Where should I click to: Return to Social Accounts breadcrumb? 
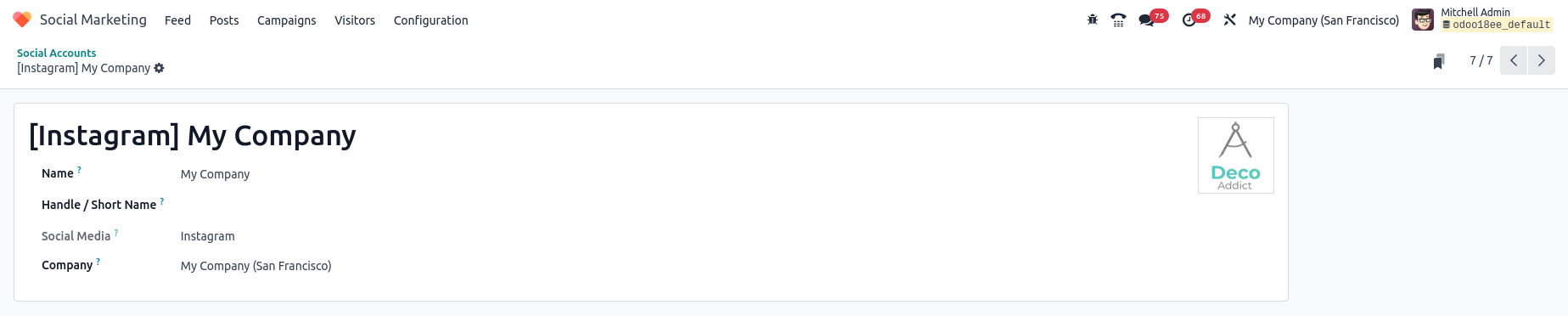[57, 53]
